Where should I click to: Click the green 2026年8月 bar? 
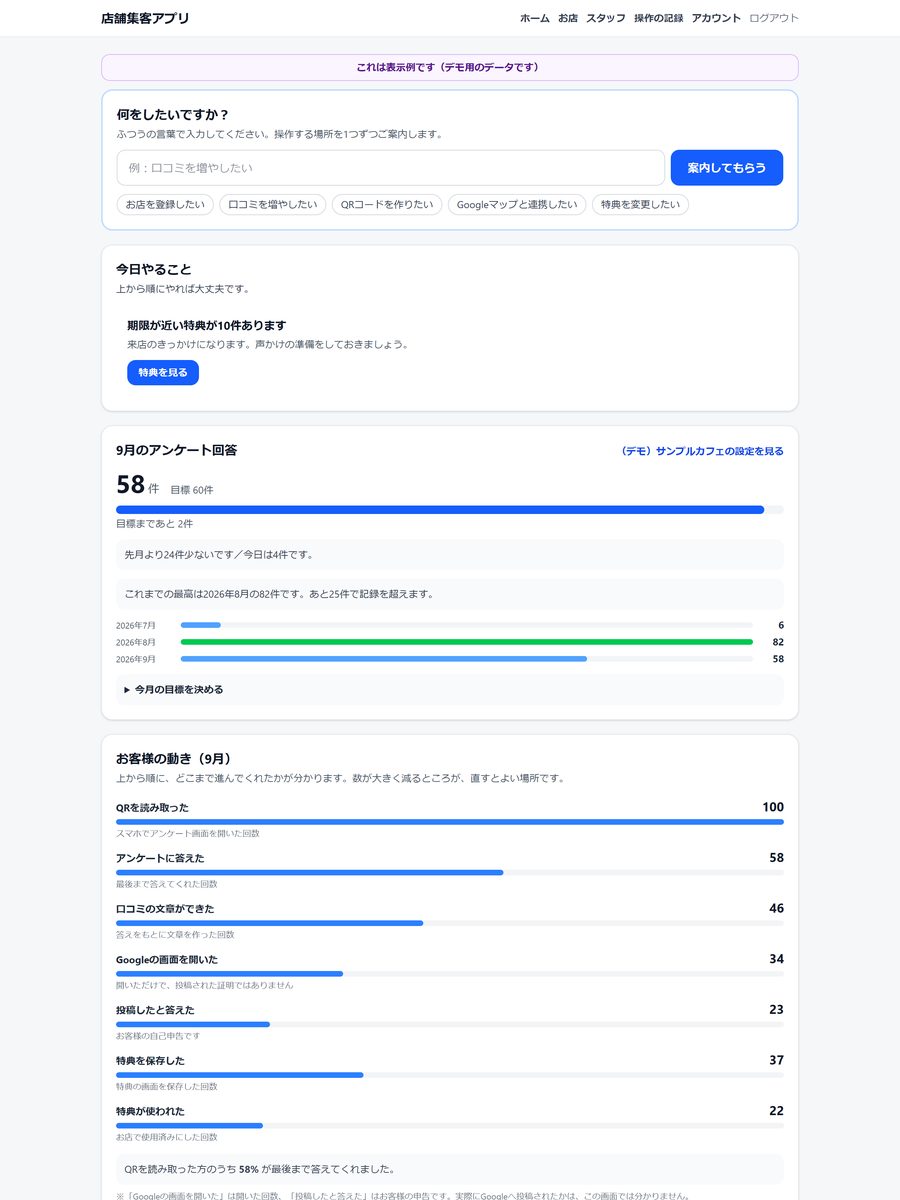click(x=467, y=642)
